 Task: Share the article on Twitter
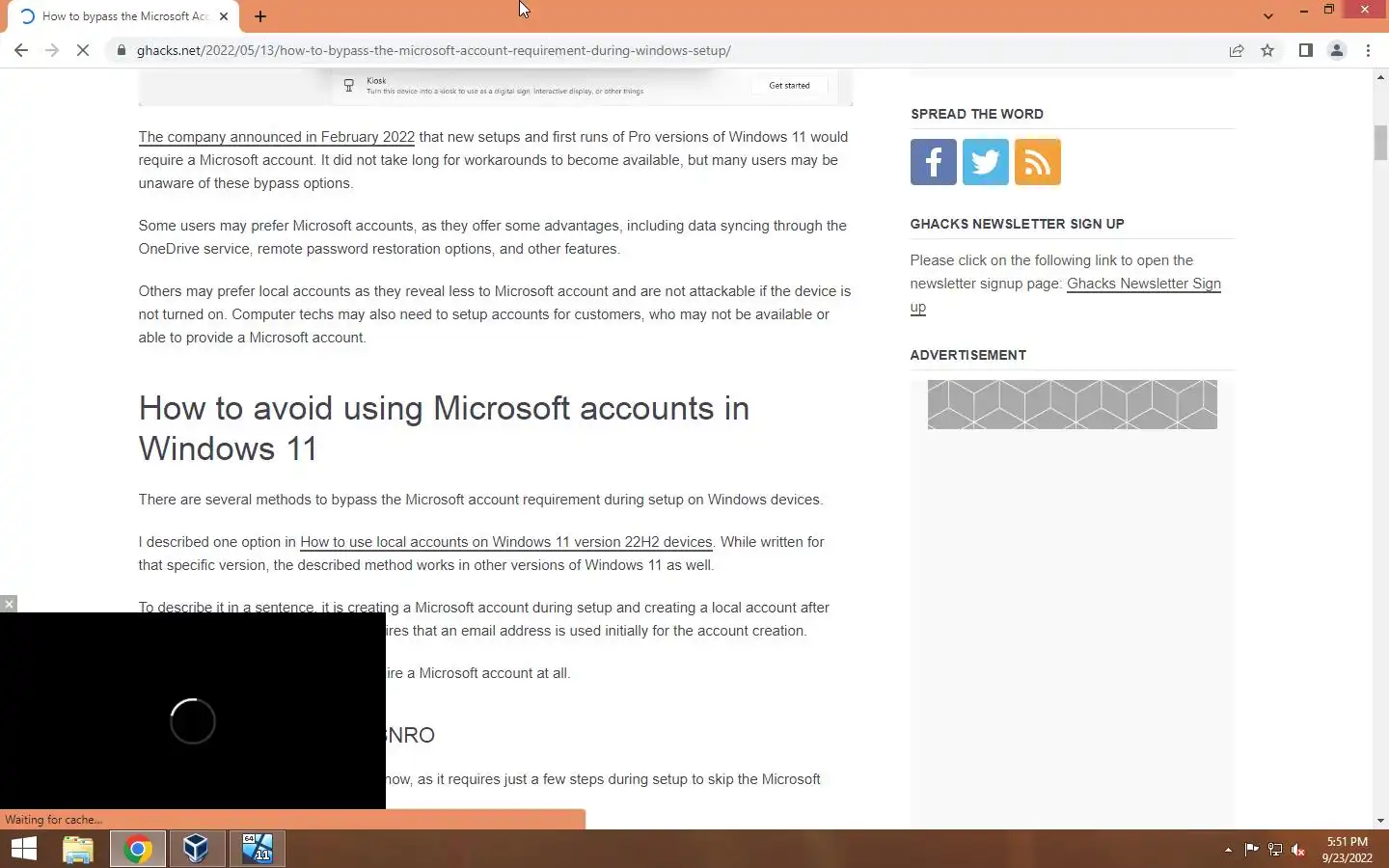[986, 162]
